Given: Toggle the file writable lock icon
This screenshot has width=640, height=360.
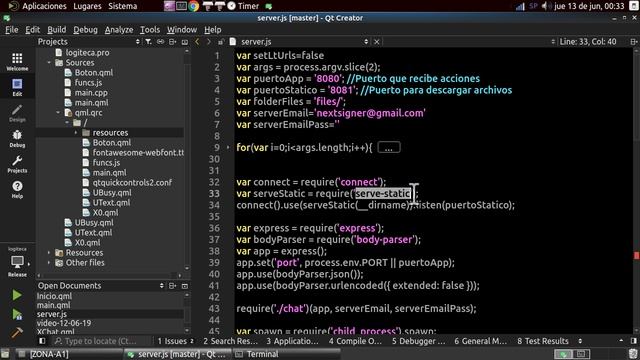Looking at the screenshot, I should (220, 42).
